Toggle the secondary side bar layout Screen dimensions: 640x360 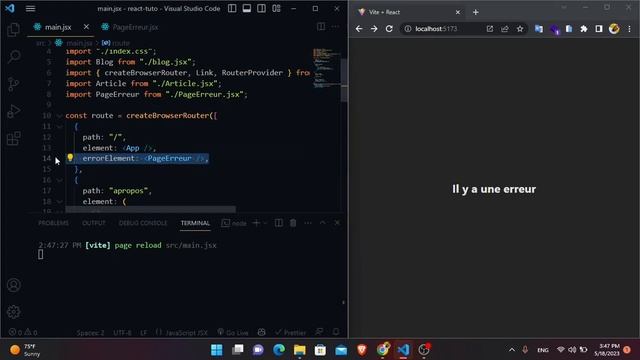click(x=261, y=8)
